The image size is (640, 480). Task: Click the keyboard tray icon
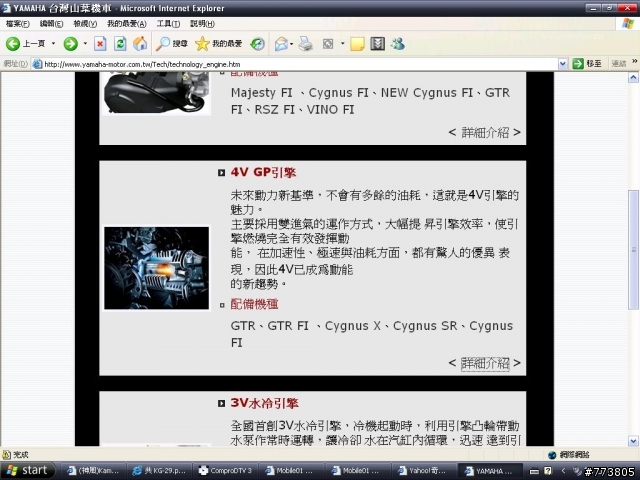click(534, 471)
